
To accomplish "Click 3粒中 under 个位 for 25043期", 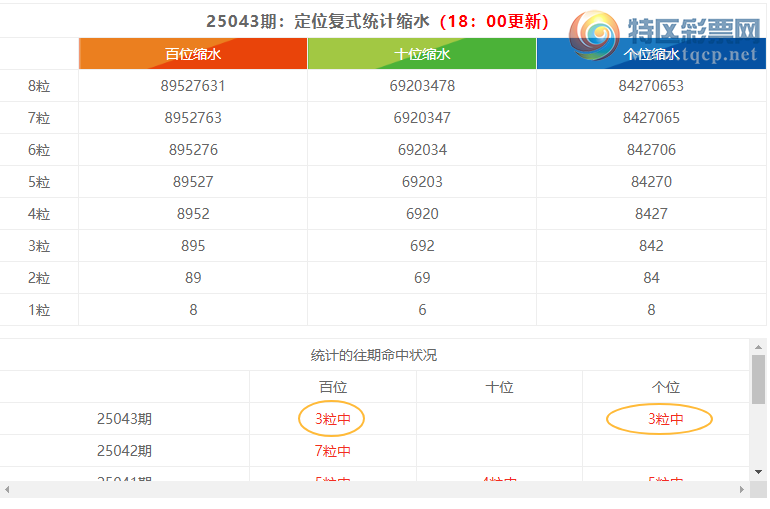I will point(665,419).
